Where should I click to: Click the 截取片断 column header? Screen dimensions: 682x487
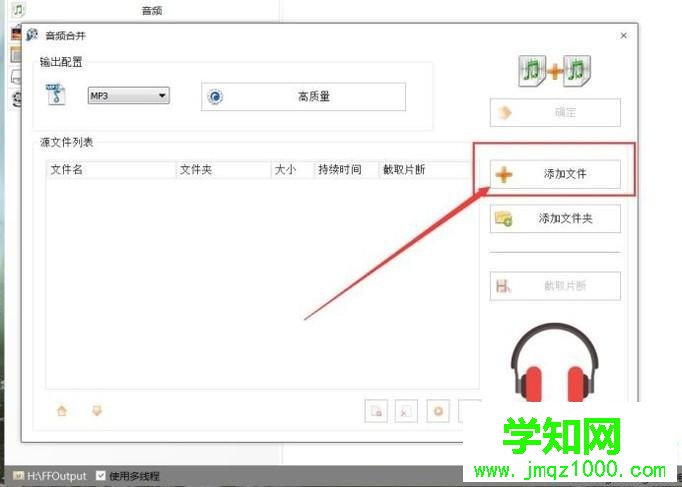pos(428,170)
